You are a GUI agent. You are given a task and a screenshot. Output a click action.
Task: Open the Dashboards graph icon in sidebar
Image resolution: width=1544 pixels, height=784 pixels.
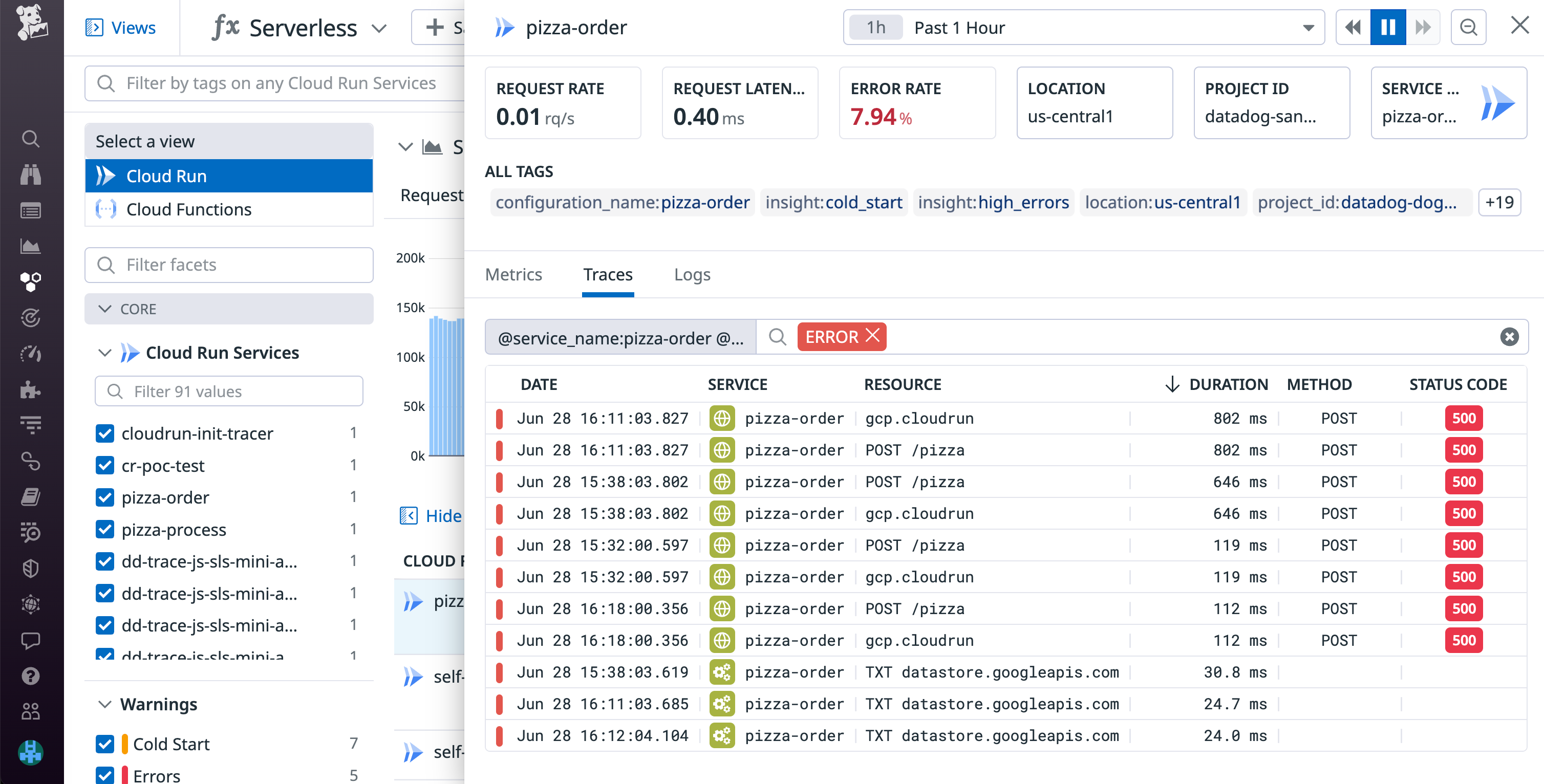[x=30, y=246]
